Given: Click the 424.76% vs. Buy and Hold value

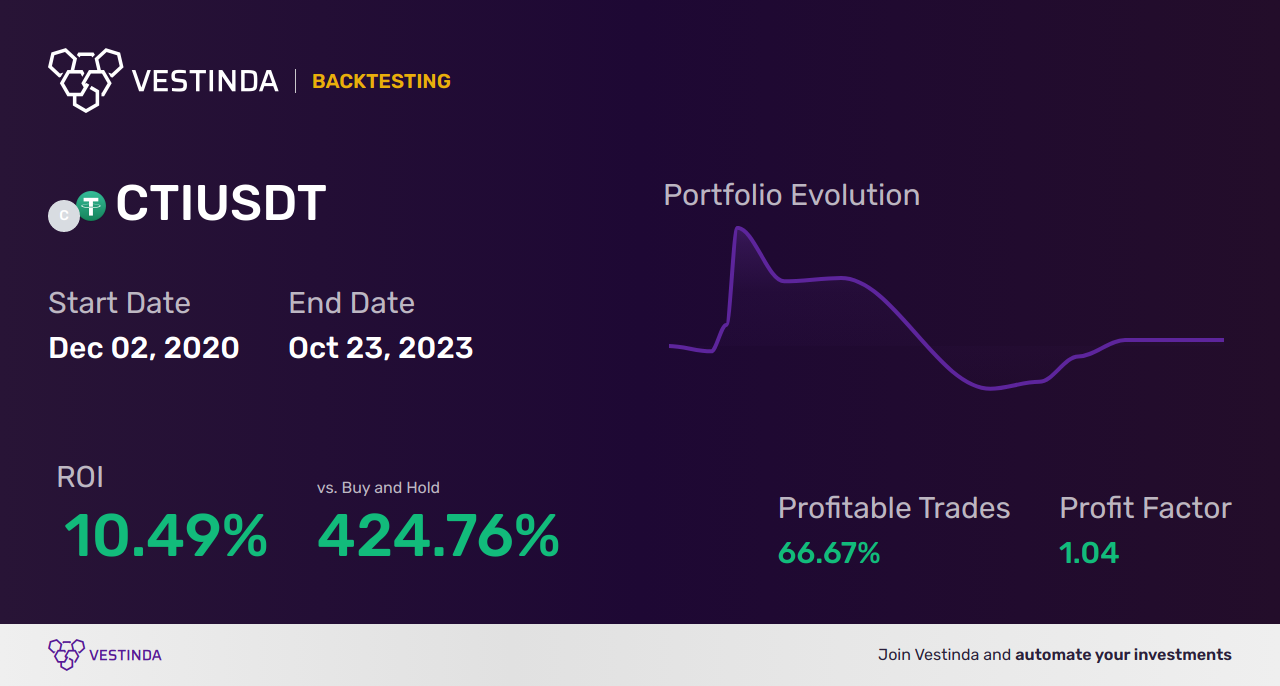Looking at the screenshot, I should (x=438, y=536).
